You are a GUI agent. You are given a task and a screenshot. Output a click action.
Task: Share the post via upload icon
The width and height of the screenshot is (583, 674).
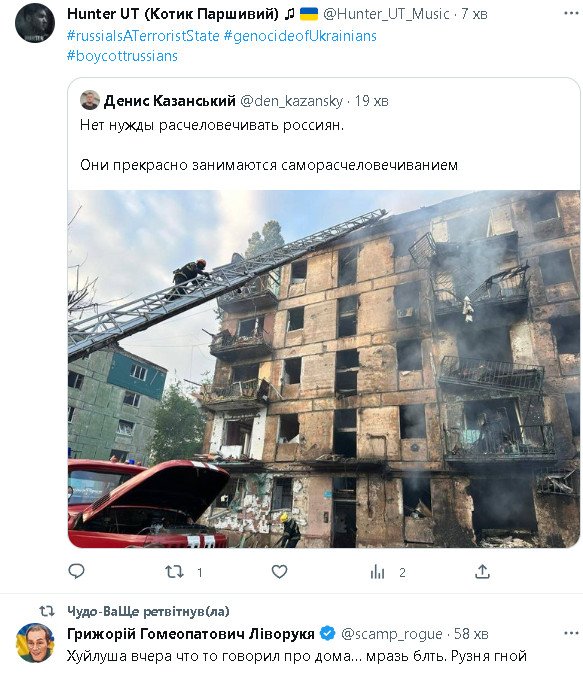(482, 572)
